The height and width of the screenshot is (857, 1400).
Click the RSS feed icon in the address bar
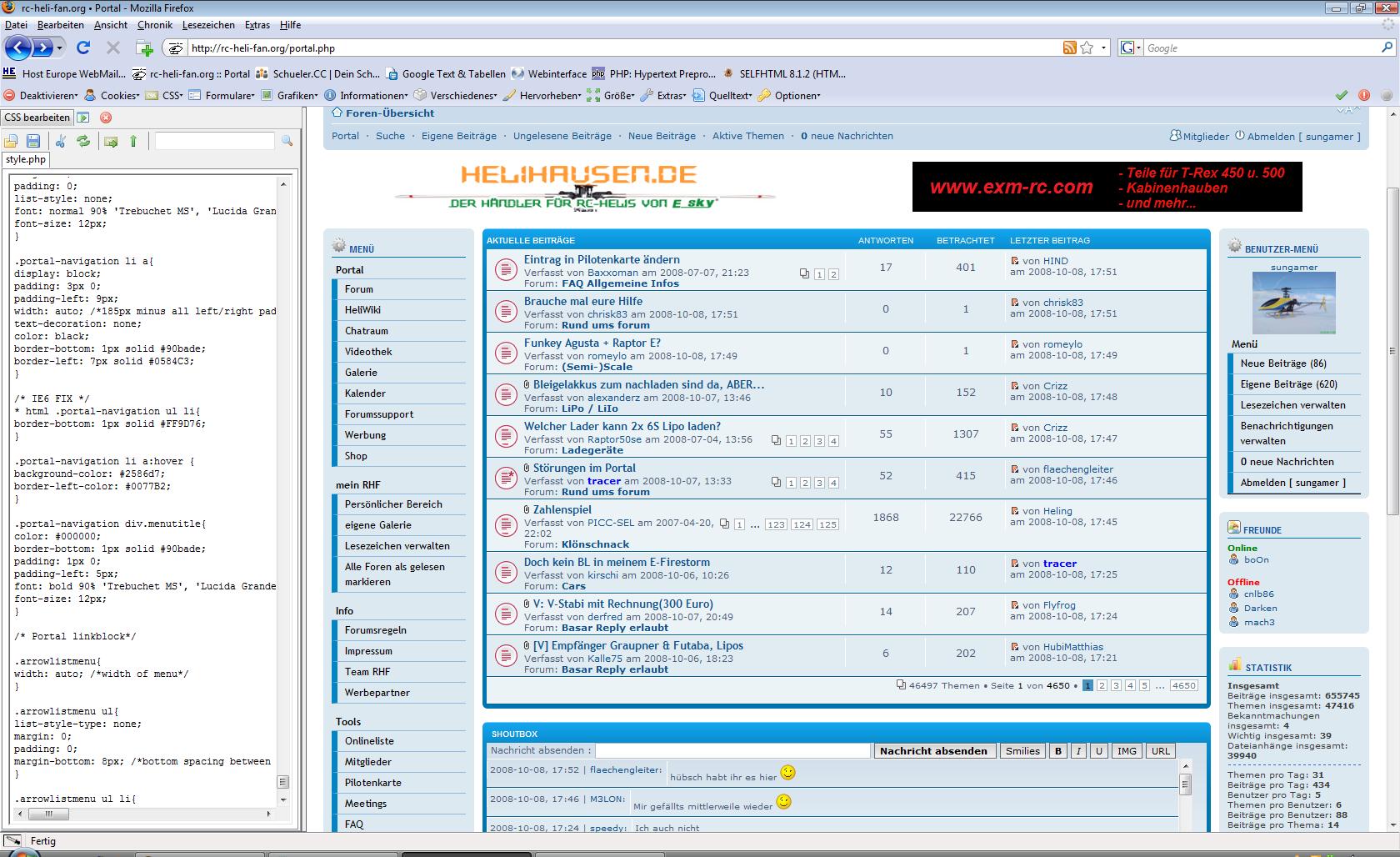(x=1069, y=48)
